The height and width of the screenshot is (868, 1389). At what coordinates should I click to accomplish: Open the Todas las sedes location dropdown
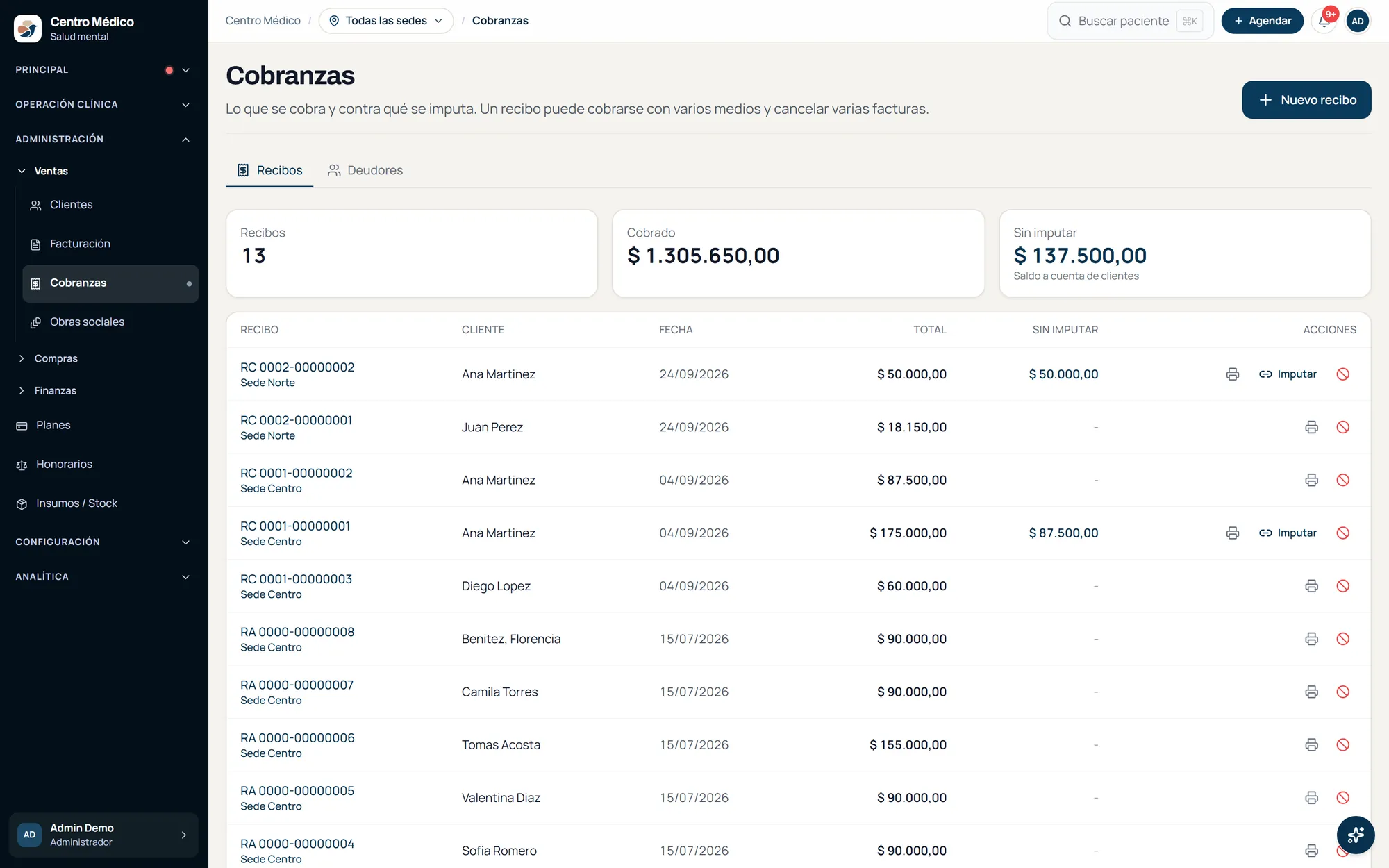386,21
